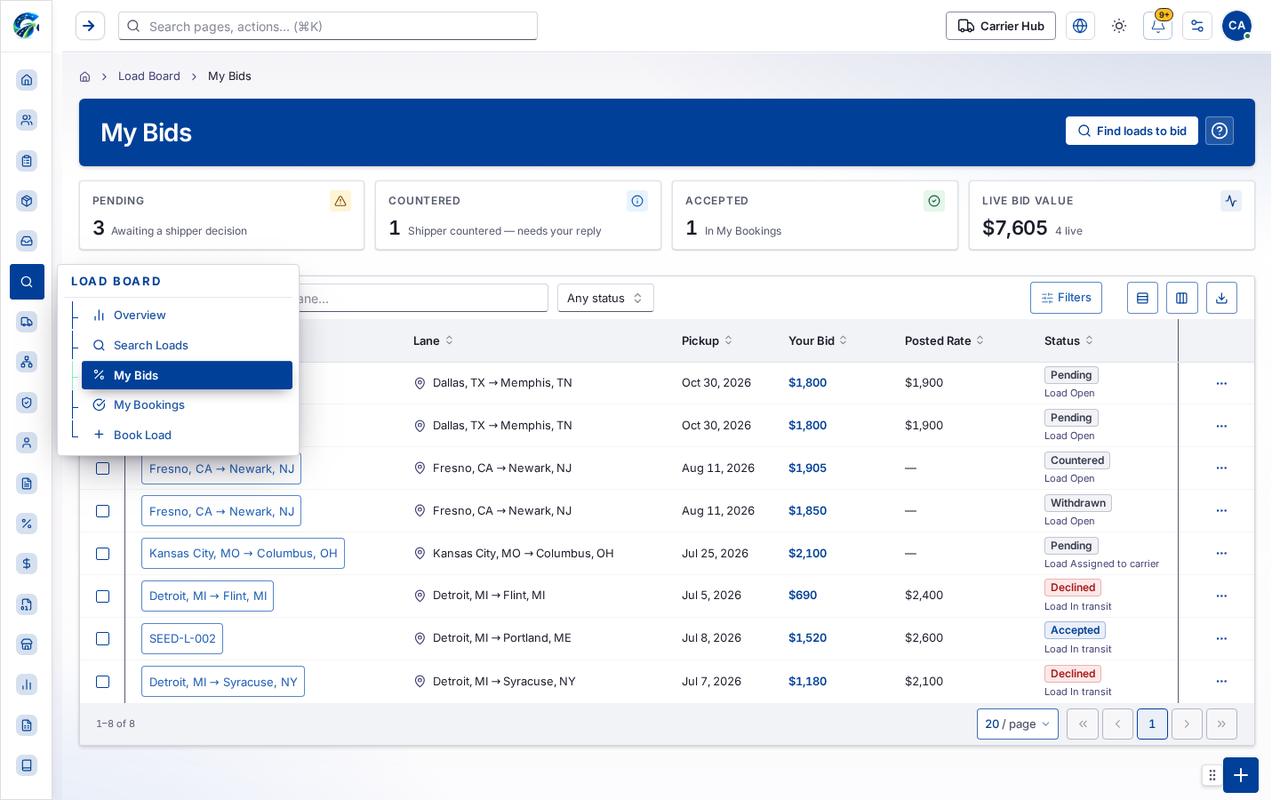Open the column settings icon

tap(1182, 298)
